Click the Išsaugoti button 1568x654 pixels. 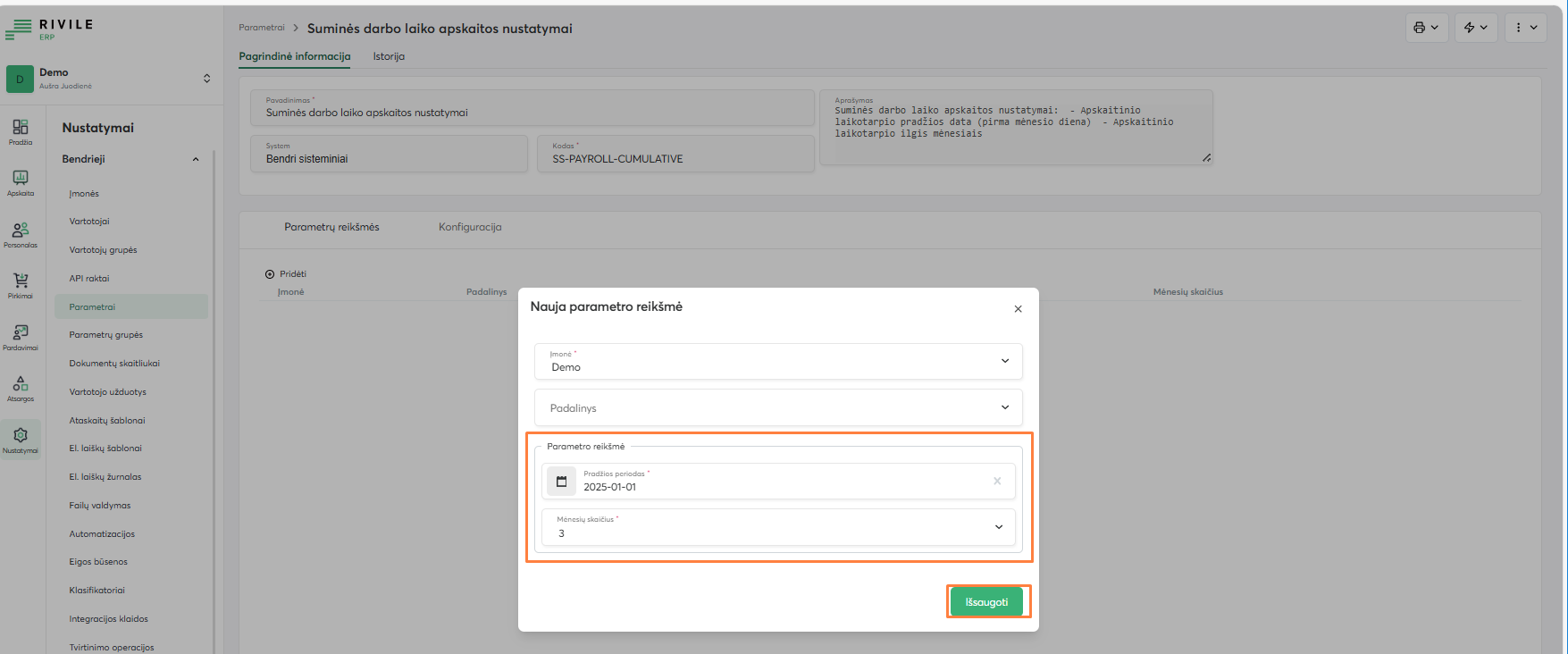986,602
